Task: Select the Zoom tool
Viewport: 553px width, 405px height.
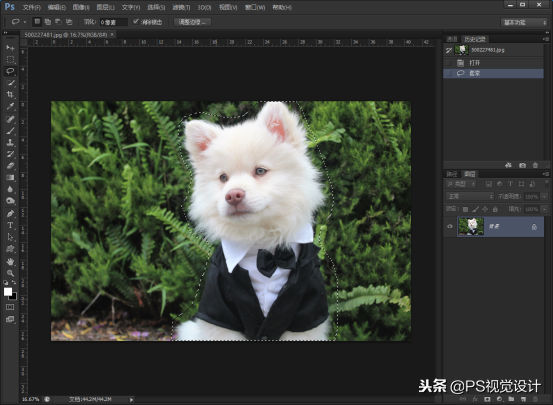Action: (10, 273)
